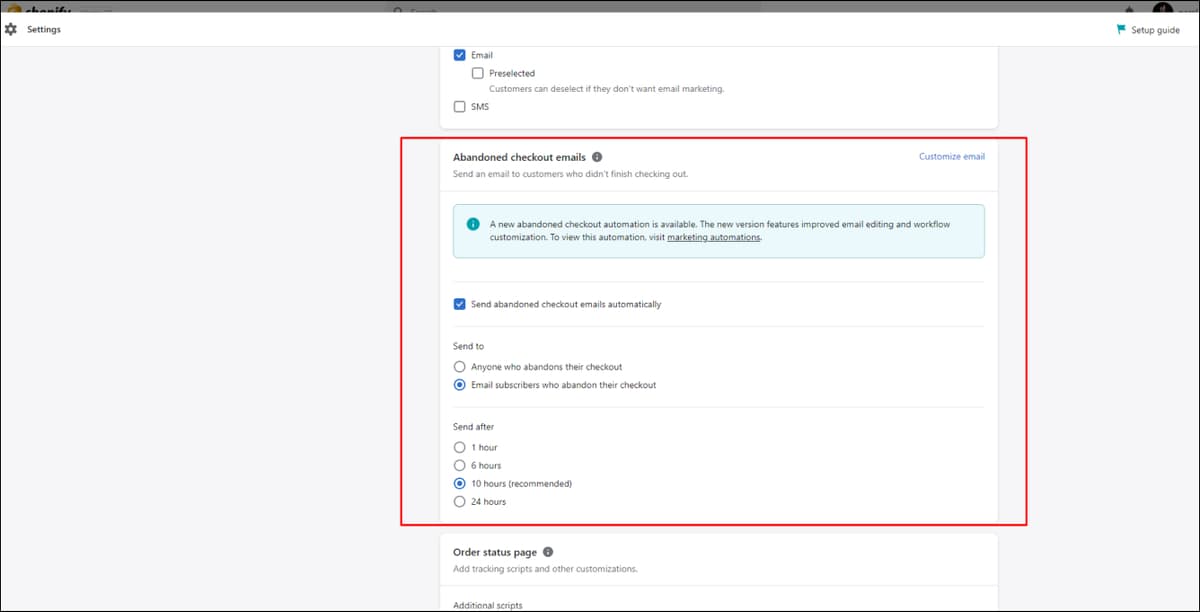This screenshot has width=1200, height=612.
Task: Click text 'Send an email to customers who didn't finish checking out'
Action: coord(570,174)
